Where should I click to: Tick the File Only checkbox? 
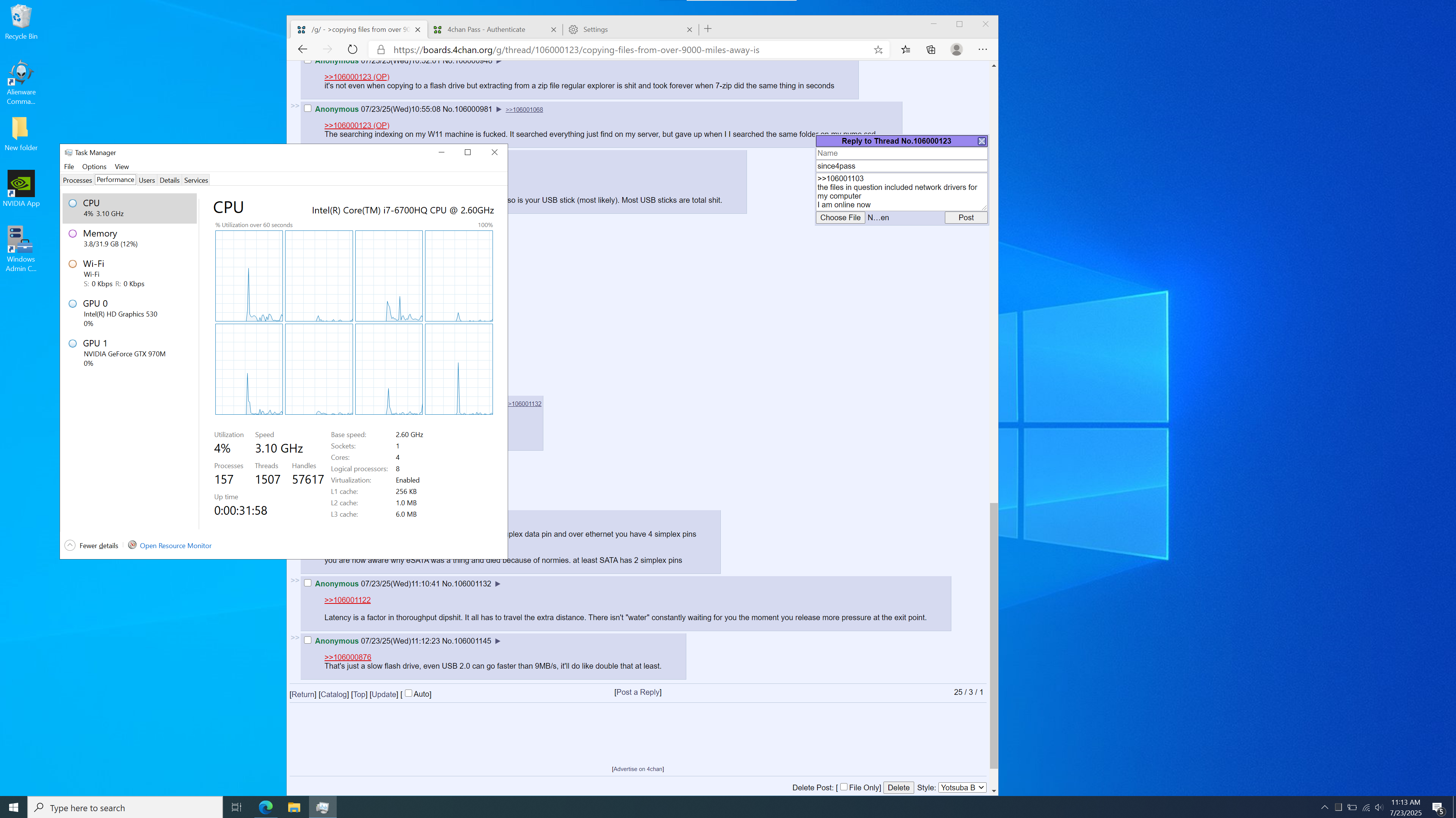[843, 787]
